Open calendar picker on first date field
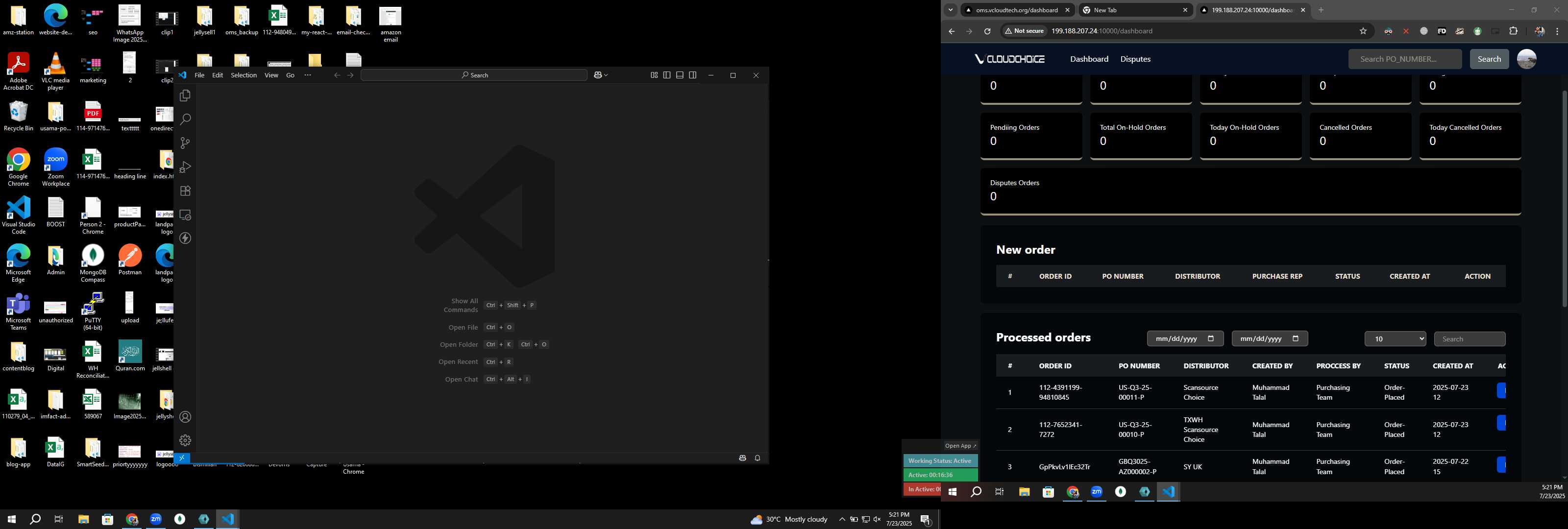The height and width of the screenshot is (529, 1568). pos(1211,338)
